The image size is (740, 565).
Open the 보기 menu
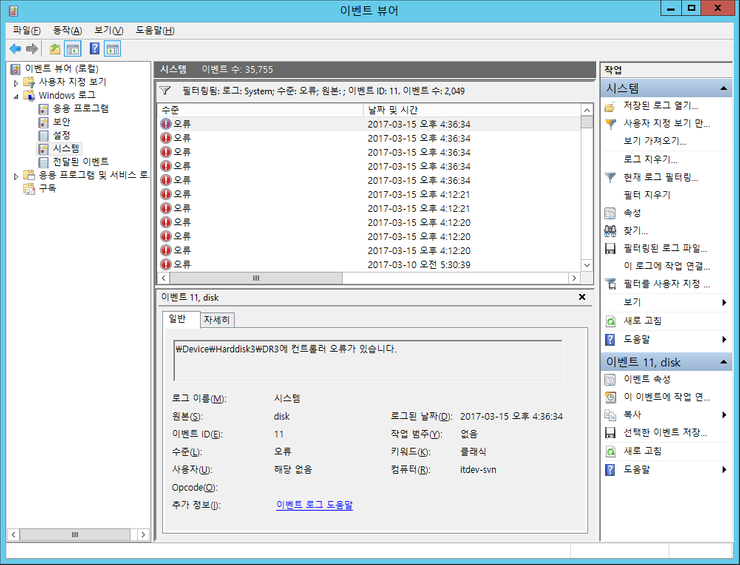(x=109, y=30)
